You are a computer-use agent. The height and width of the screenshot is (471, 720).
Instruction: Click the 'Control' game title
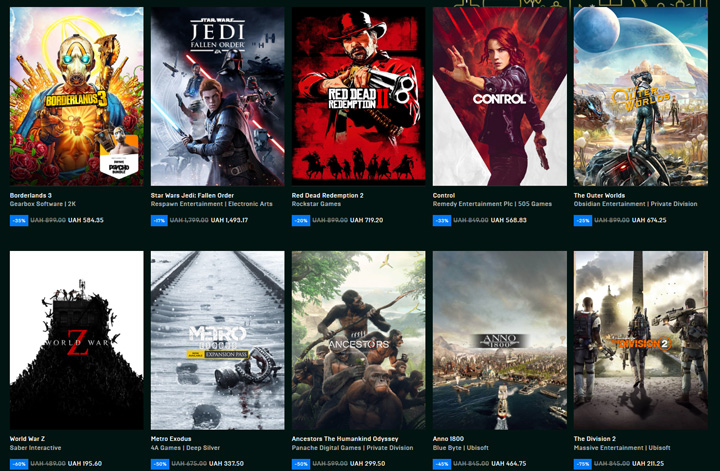point(444,195)
